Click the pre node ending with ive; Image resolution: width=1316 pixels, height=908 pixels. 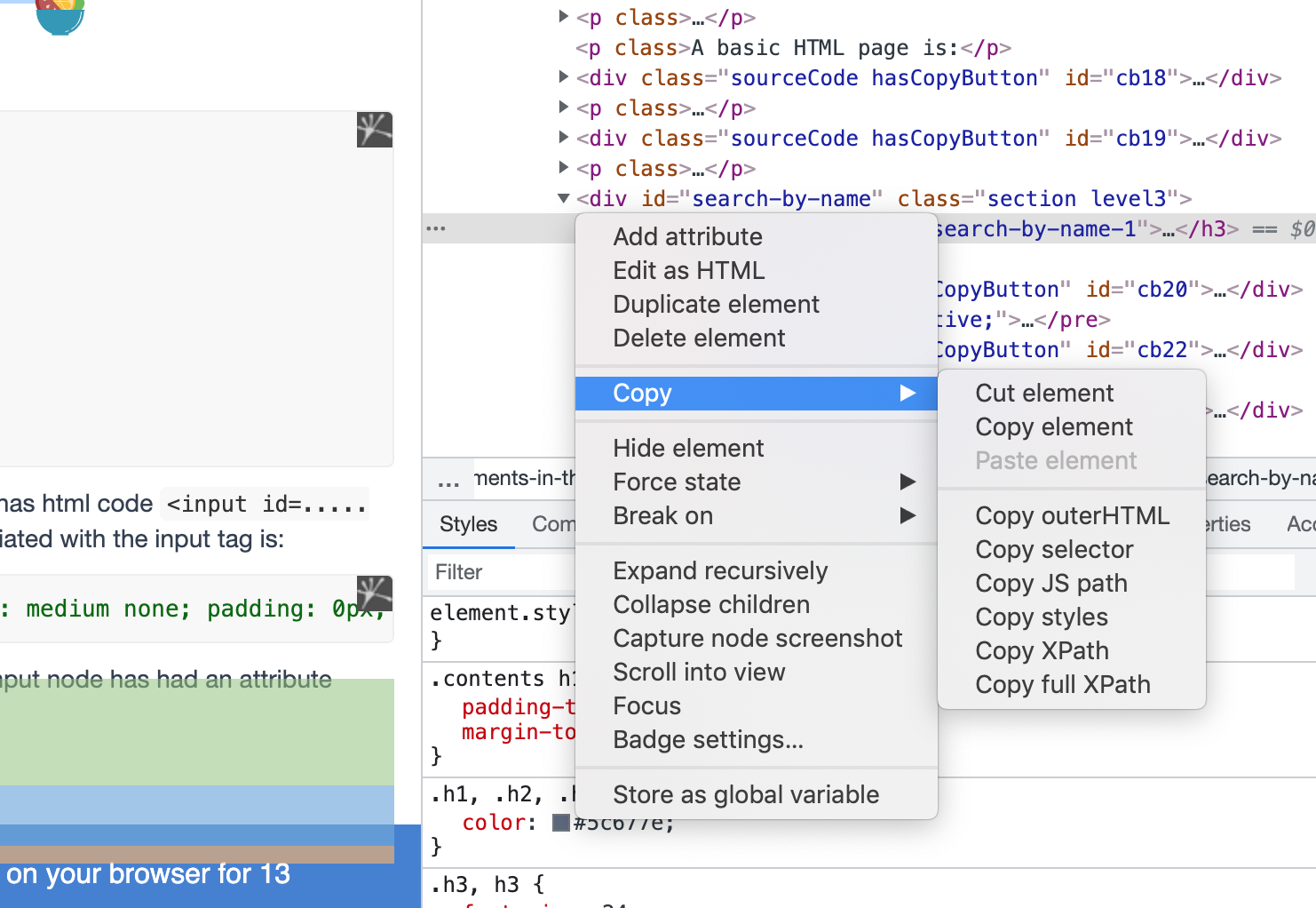(1025, 319)
